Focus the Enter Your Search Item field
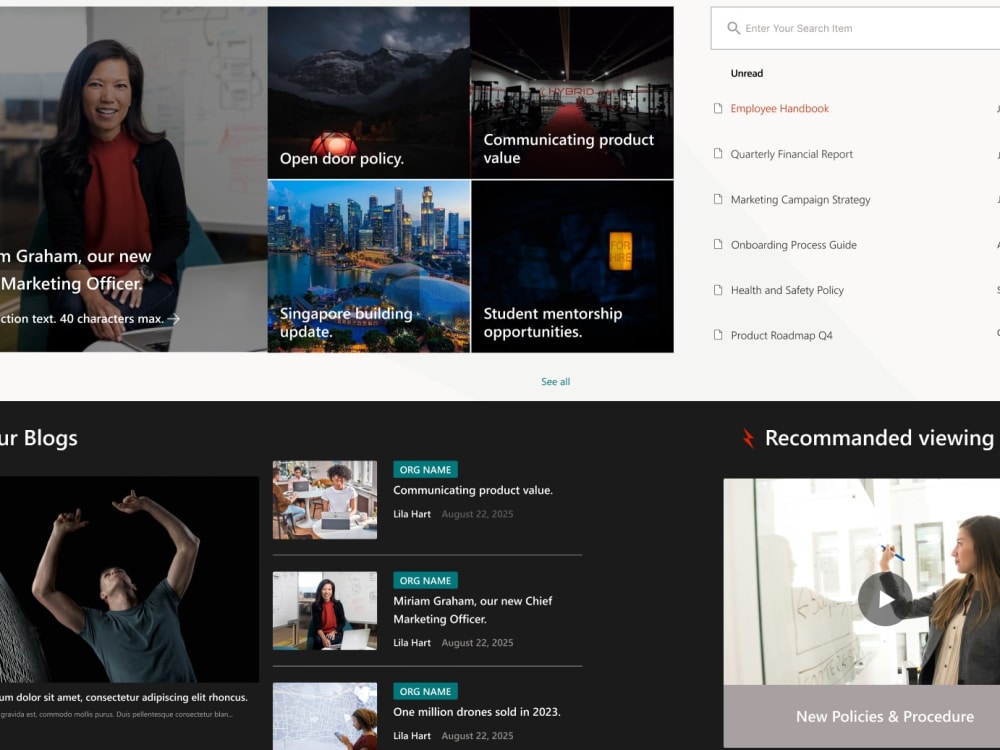1000x750 pixels. (x=855, y=28)
